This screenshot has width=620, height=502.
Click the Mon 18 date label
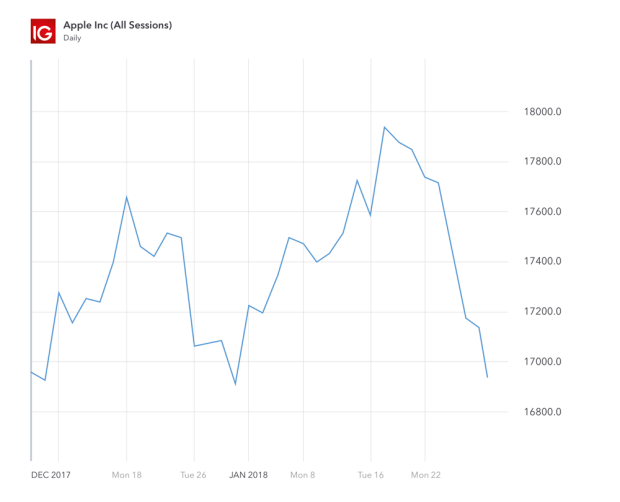point(127,475)
